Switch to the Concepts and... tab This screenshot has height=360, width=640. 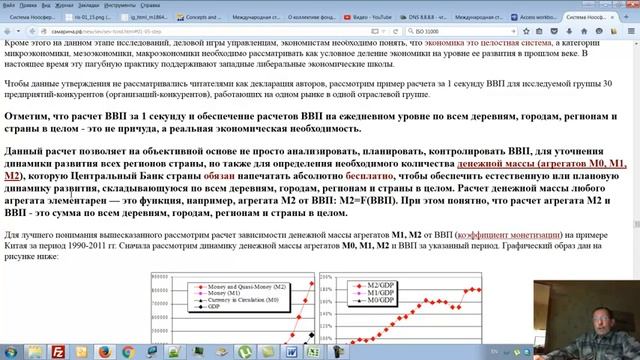tap(200, 17)
